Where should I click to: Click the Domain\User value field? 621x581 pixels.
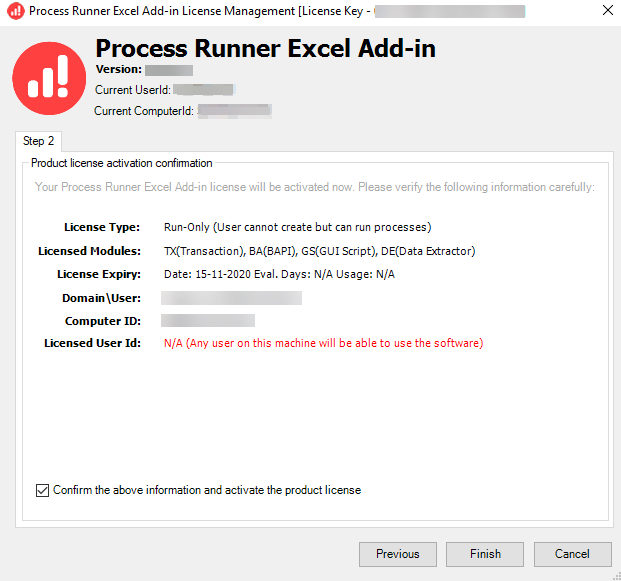click(231, 298)
